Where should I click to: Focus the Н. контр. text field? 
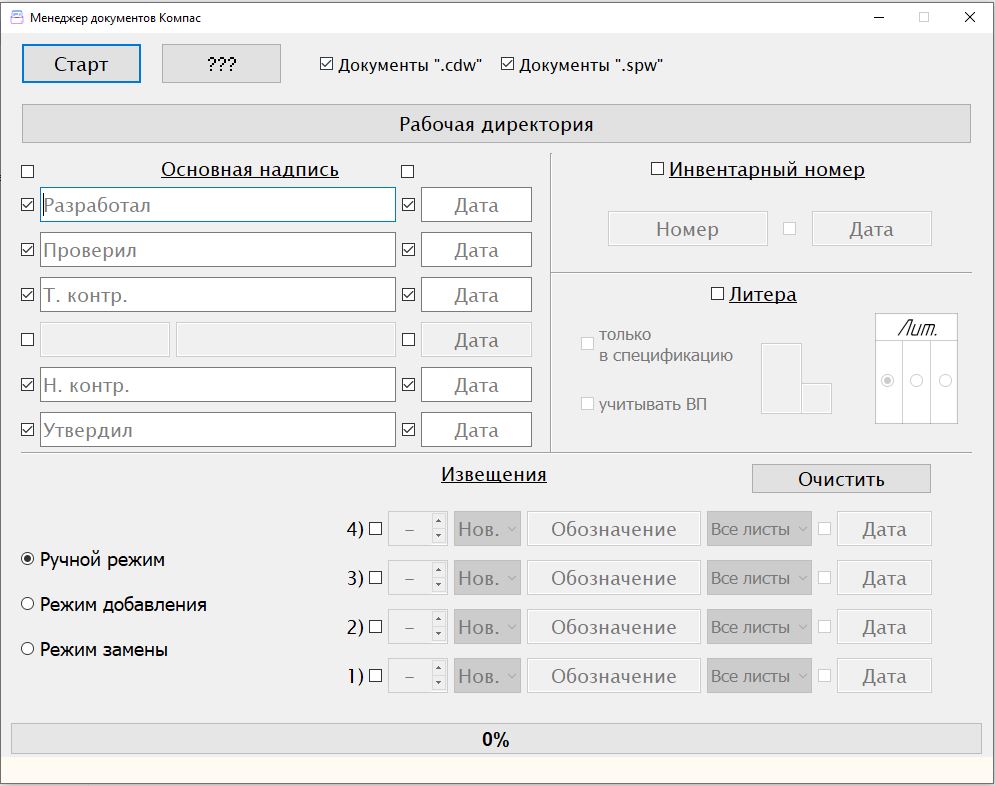(x=218, y=384)
